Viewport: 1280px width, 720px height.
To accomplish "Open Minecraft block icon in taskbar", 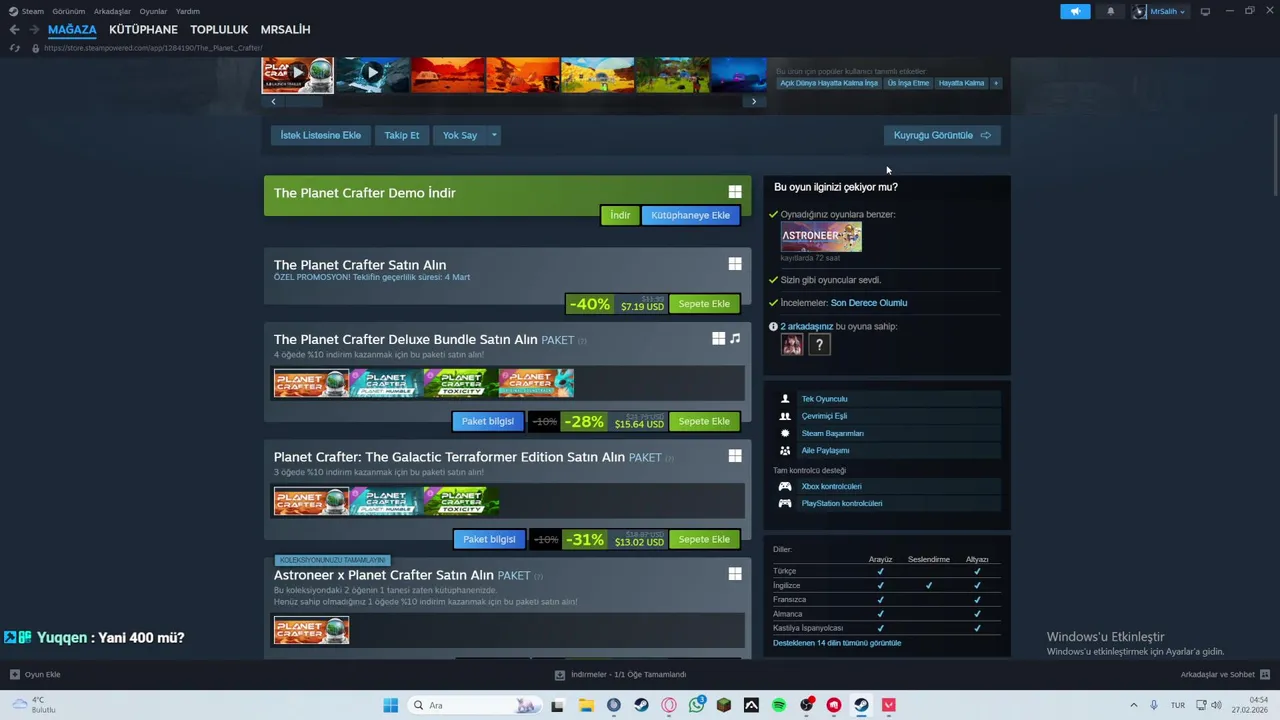I will tap(724, 705).
